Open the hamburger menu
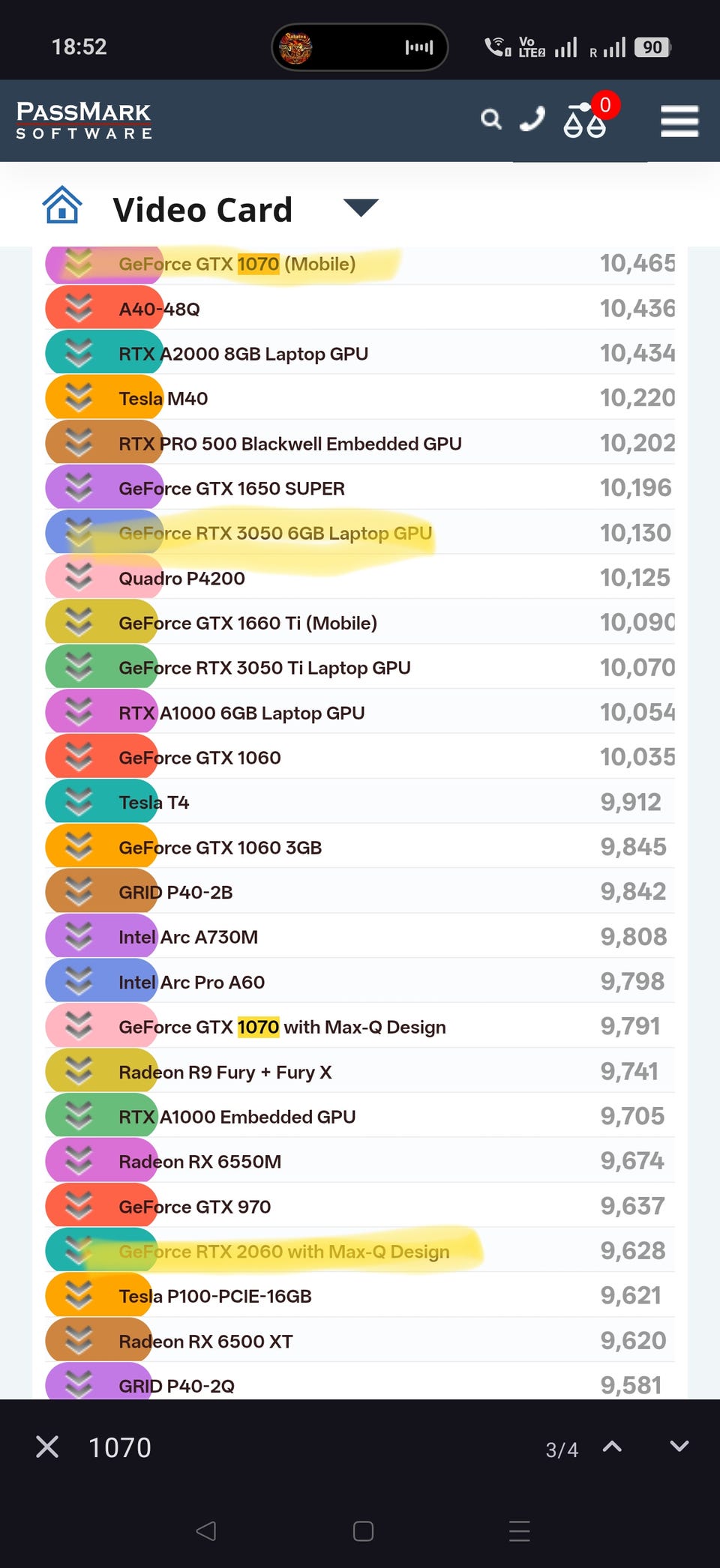 [679, 121]
